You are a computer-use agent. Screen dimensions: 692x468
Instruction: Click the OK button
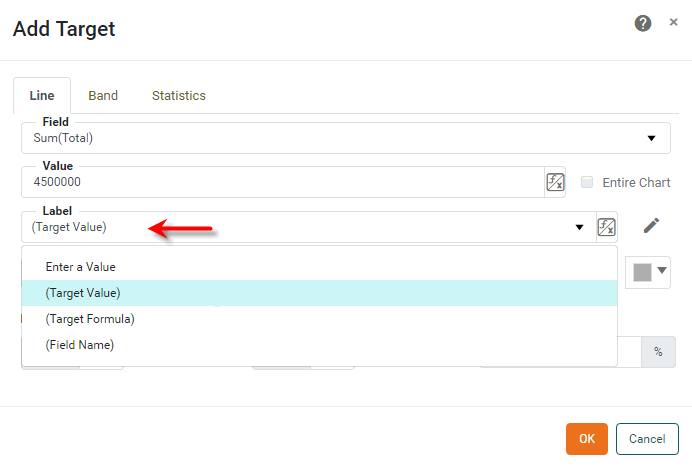pyautogui.click(x=586, y=438)
